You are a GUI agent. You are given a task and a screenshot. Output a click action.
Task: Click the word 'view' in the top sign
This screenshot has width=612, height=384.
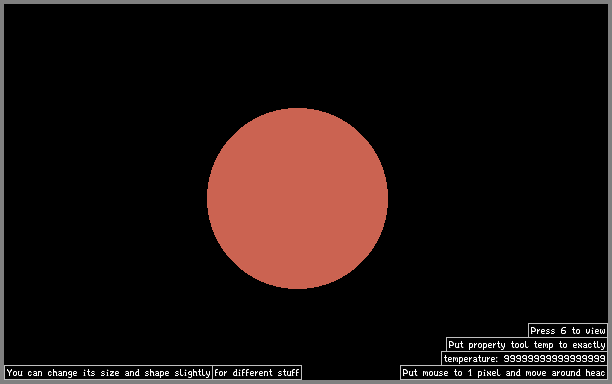point(595,331)
